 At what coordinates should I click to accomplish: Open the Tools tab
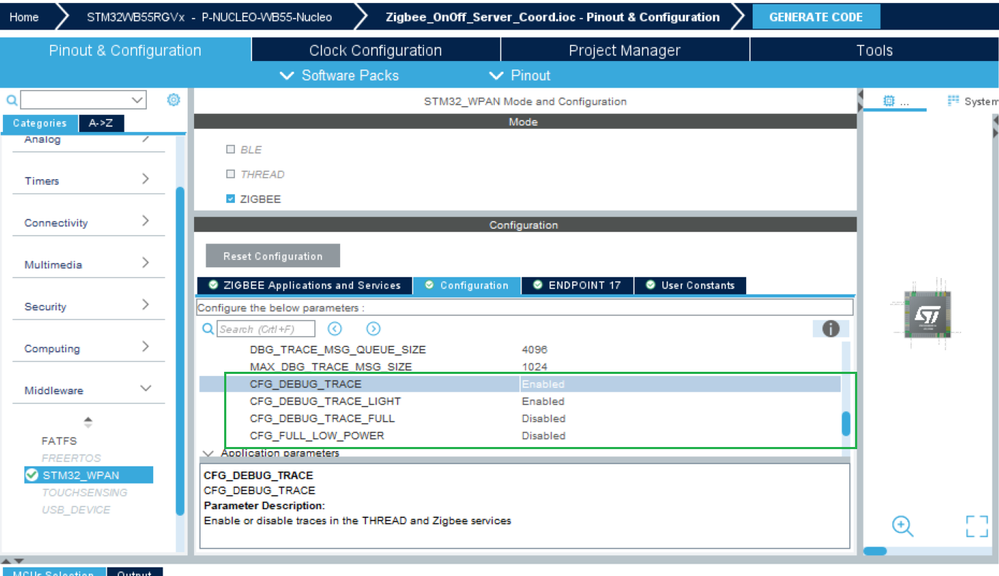(x=874, y=50)
